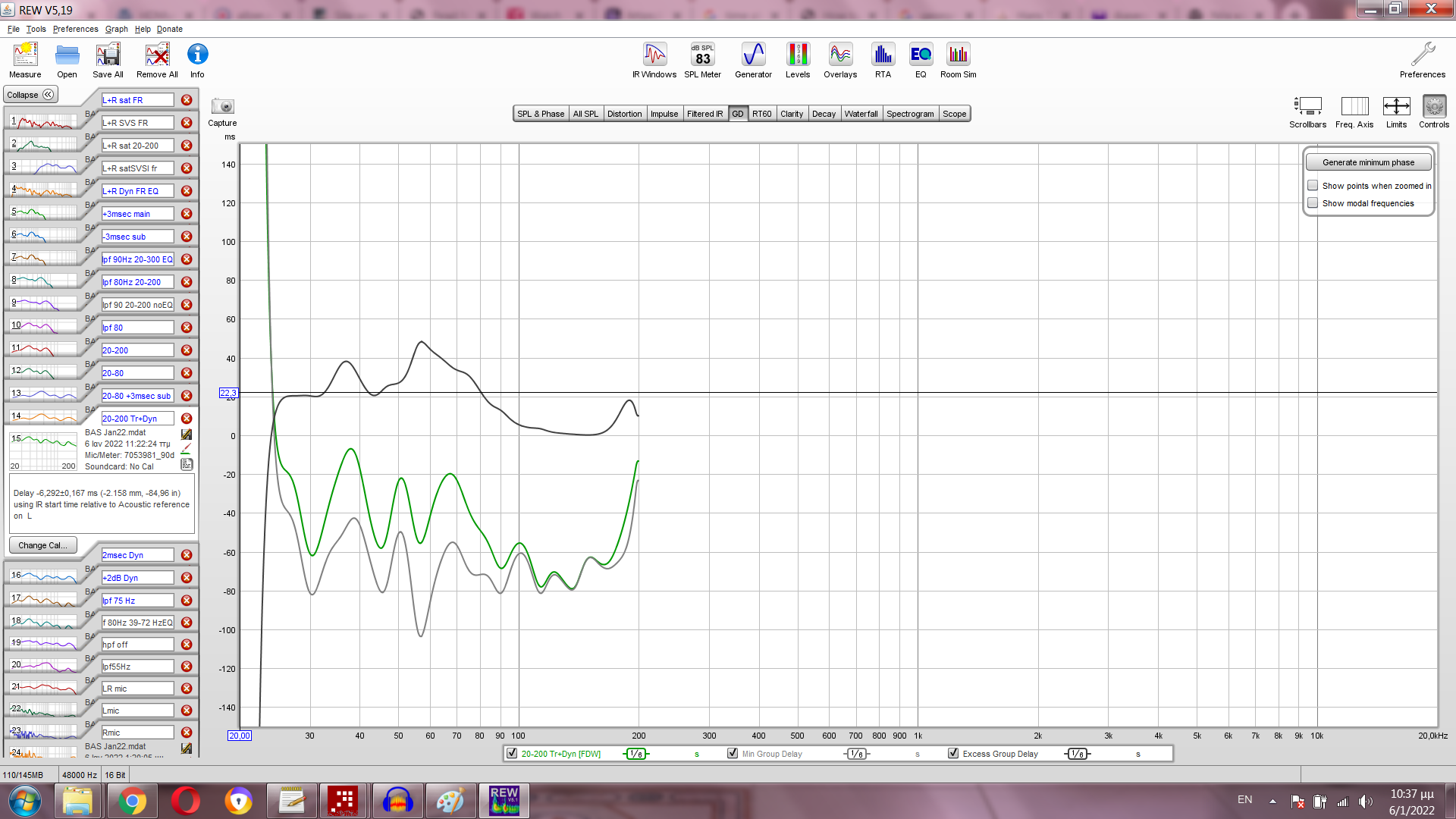Enable Show points when zoomed in
Screen dimensions: 1456x819
tap(1313, 186)
